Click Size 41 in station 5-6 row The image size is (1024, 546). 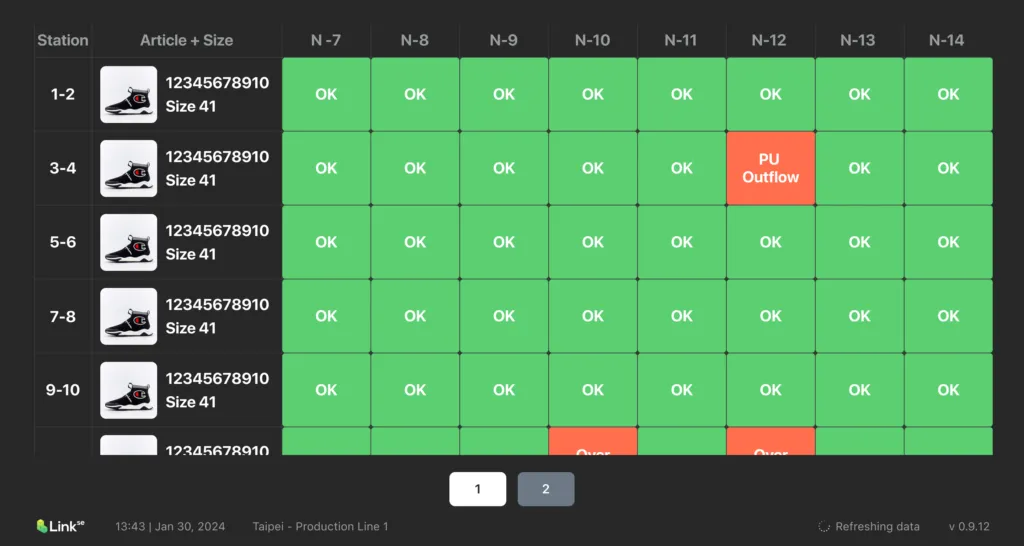click(x=191, y=254)
